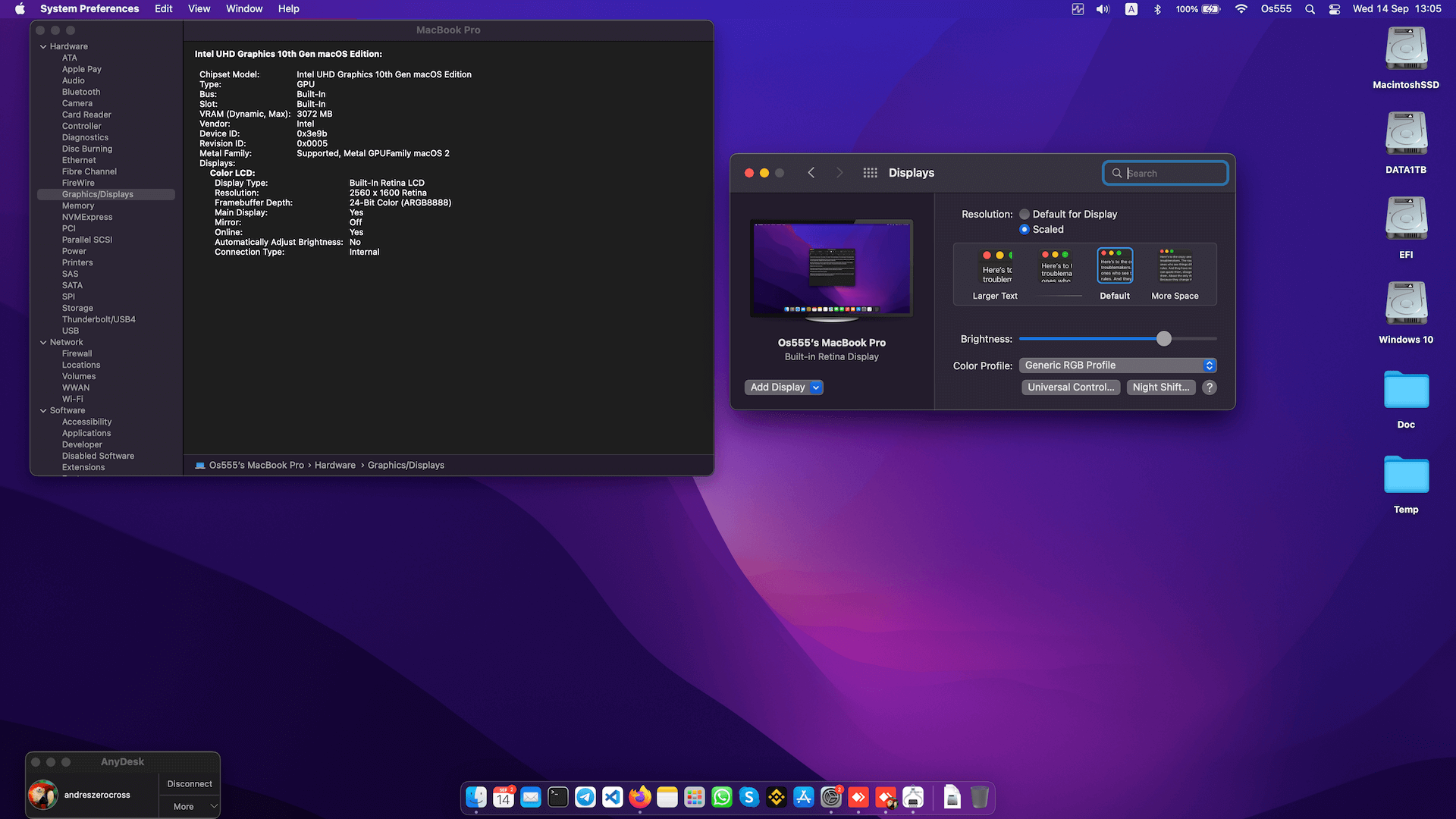
Task: Click Hardware in System Information path bar
Action: tap(335, 466)
